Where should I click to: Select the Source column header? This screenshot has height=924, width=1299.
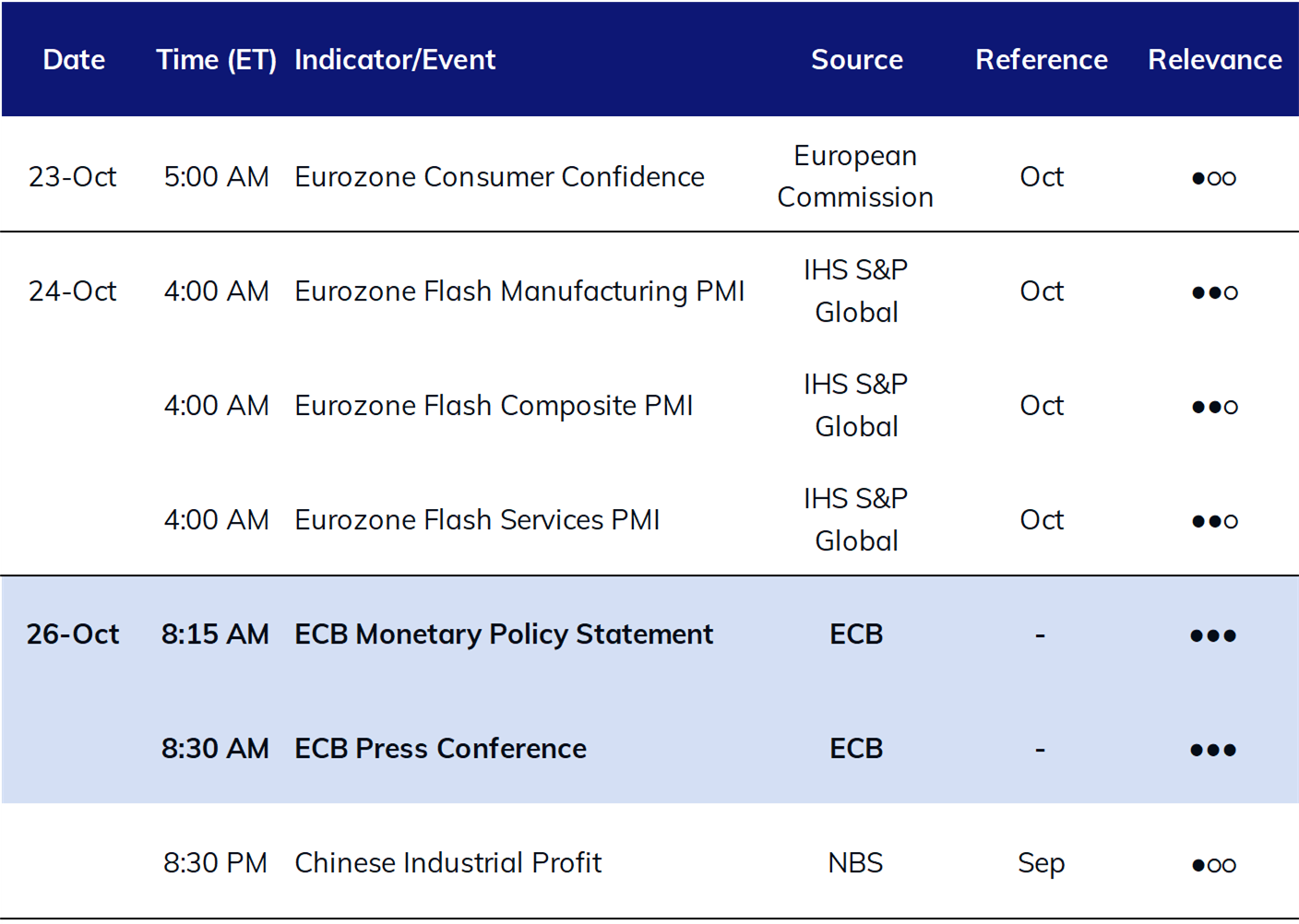coord(857,60)
